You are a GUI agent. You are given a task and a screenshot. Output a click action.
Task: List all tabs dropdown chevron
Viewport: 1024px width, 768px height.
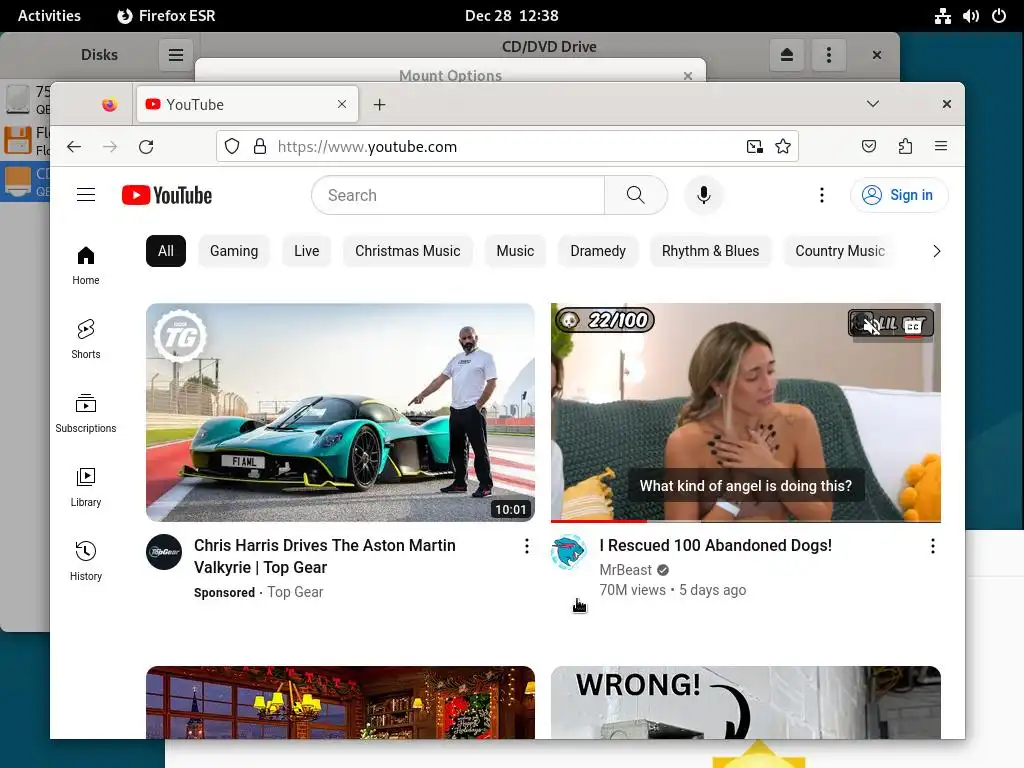tap(872, 104)
